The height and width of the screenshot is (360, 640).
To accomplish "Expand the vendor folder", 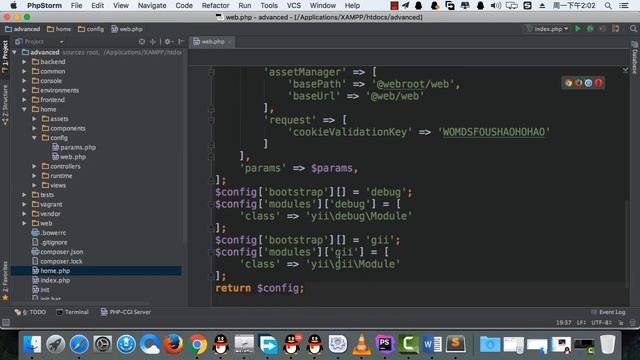I will [24, 213].
